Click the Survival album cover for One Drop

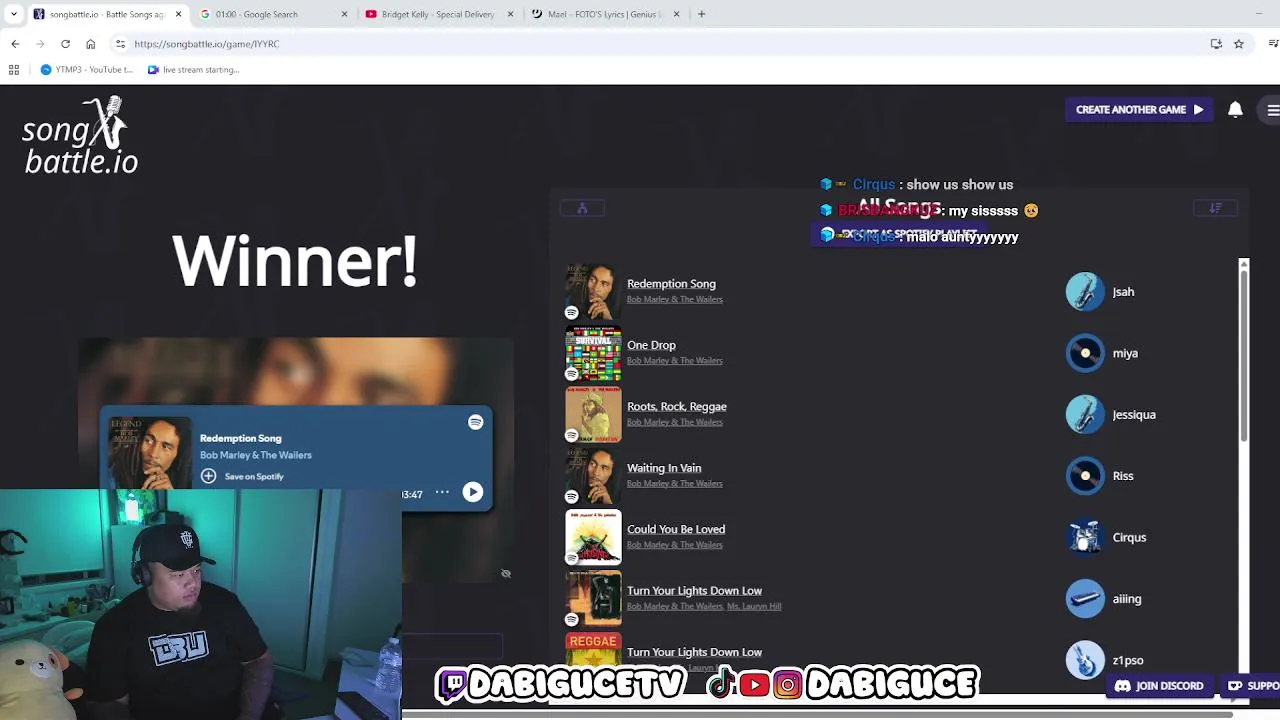593,353
